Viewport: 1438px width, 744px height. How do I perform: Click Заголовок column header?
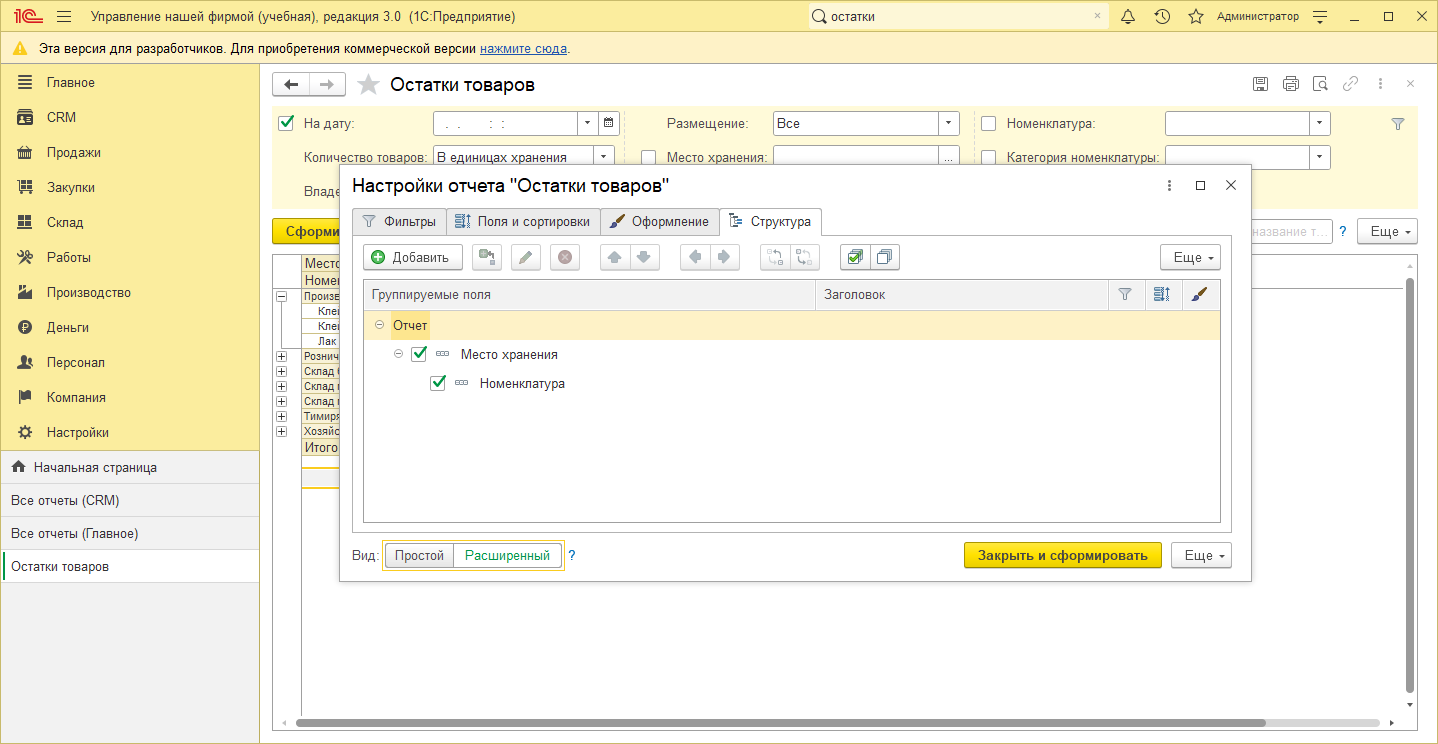tap(961, 295)
